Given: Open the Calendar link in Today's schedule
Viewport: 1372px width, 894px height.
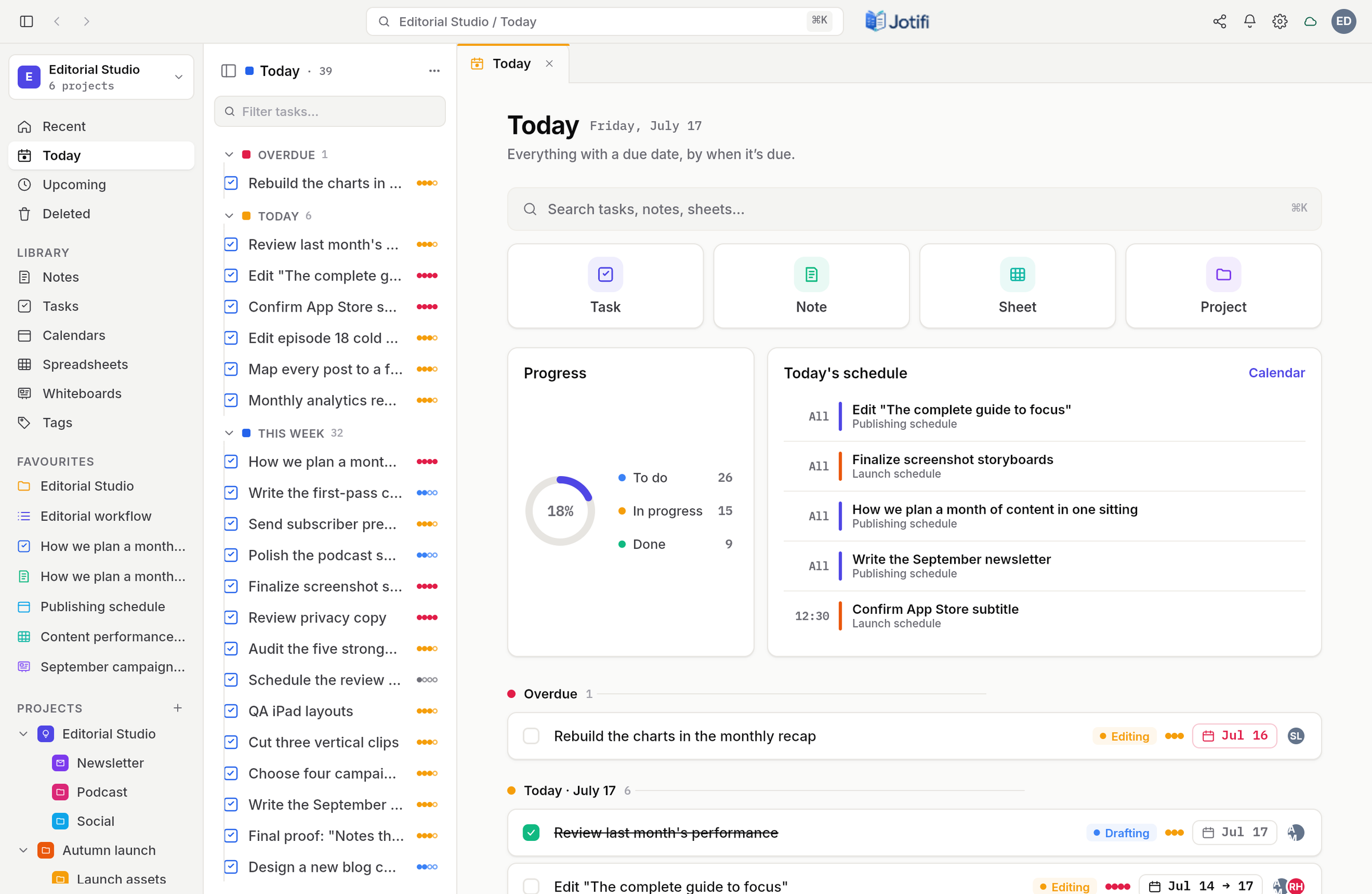Looking at the screenshot, I should pyautogui.click(x=1276, y=373).
